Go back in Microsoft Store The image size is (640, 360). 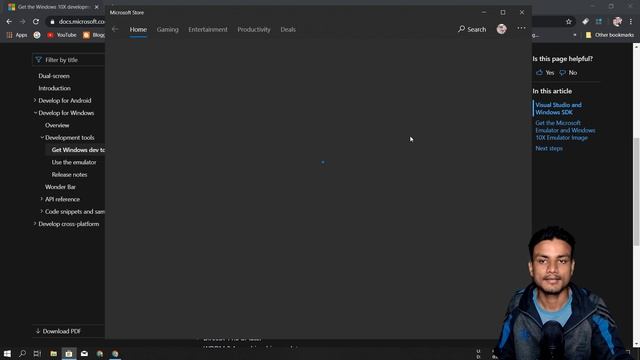coord(115,29)
